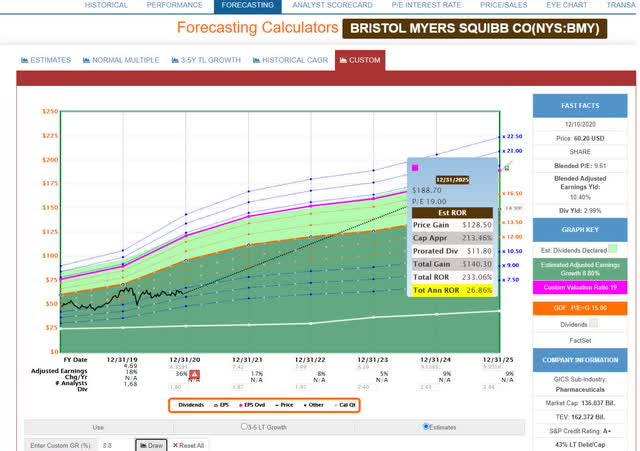Image resolution: width=640 pixels, height=451 pixels.
Task: Switch to the ESTIMATES calculator tab
Action: (46, 60)
